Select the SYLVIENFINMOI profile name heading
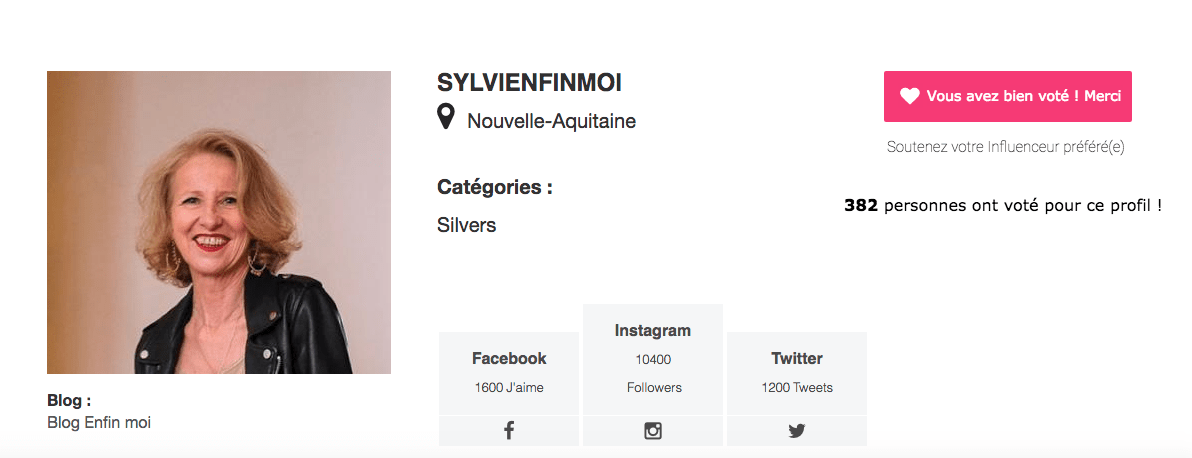The image size is (1192, 458). (529, 84)
